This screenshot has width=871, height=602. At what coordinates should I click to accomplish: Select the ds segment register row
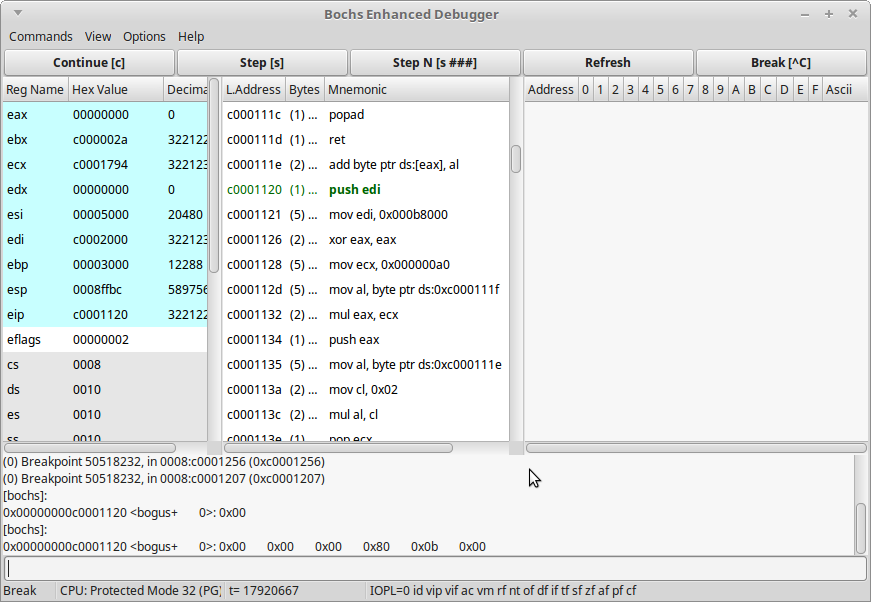tap(105, 390)
